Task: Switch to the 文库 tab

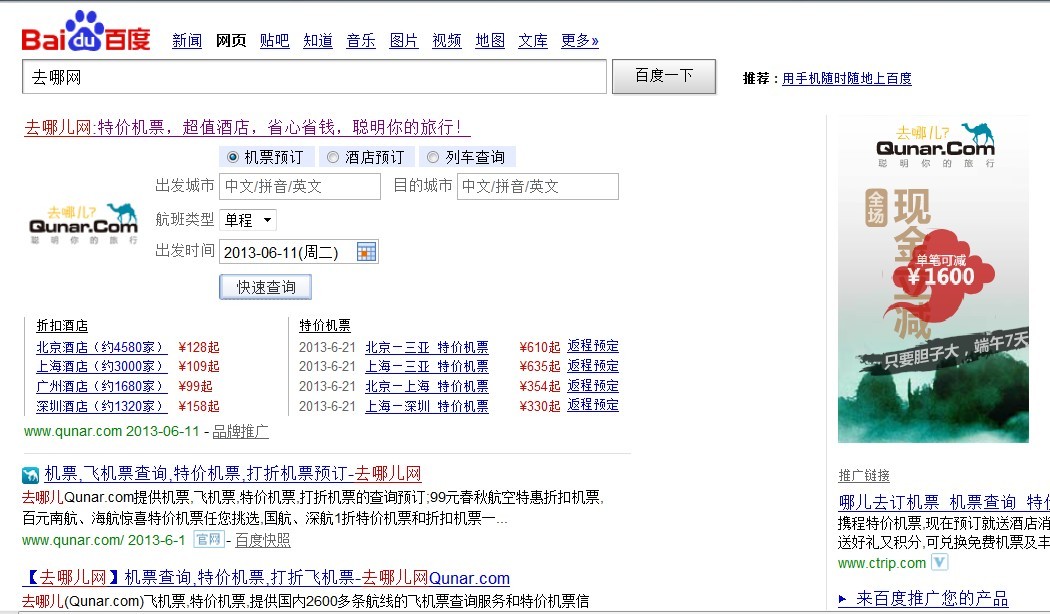Action: click(x=533, y=41)
